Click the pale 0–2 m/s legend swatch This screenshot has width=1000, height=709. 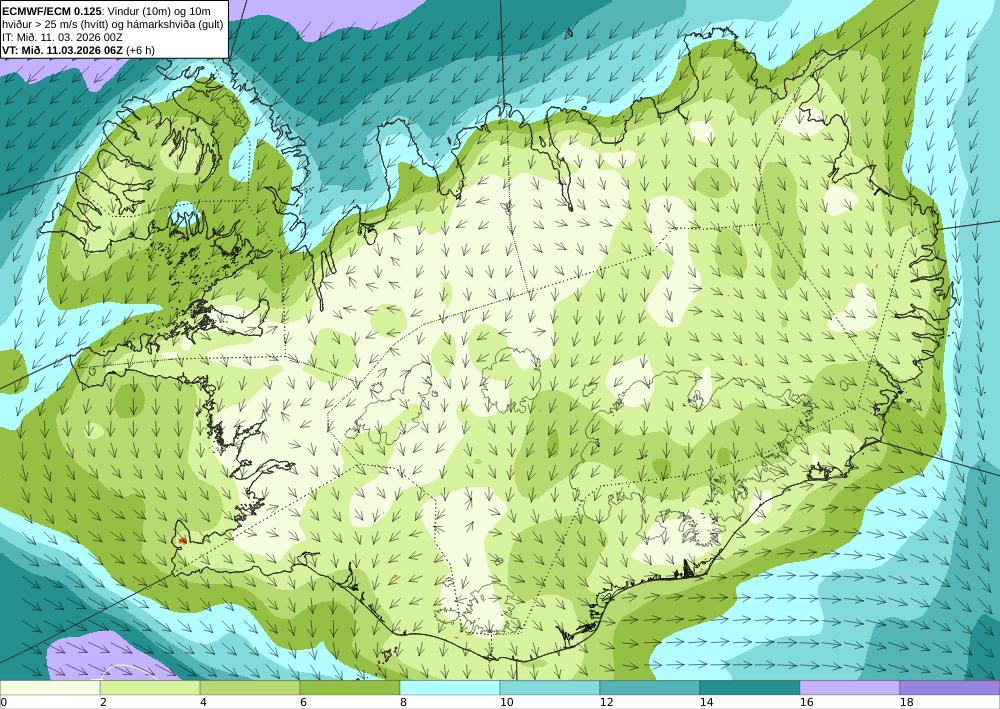[50, 687]
